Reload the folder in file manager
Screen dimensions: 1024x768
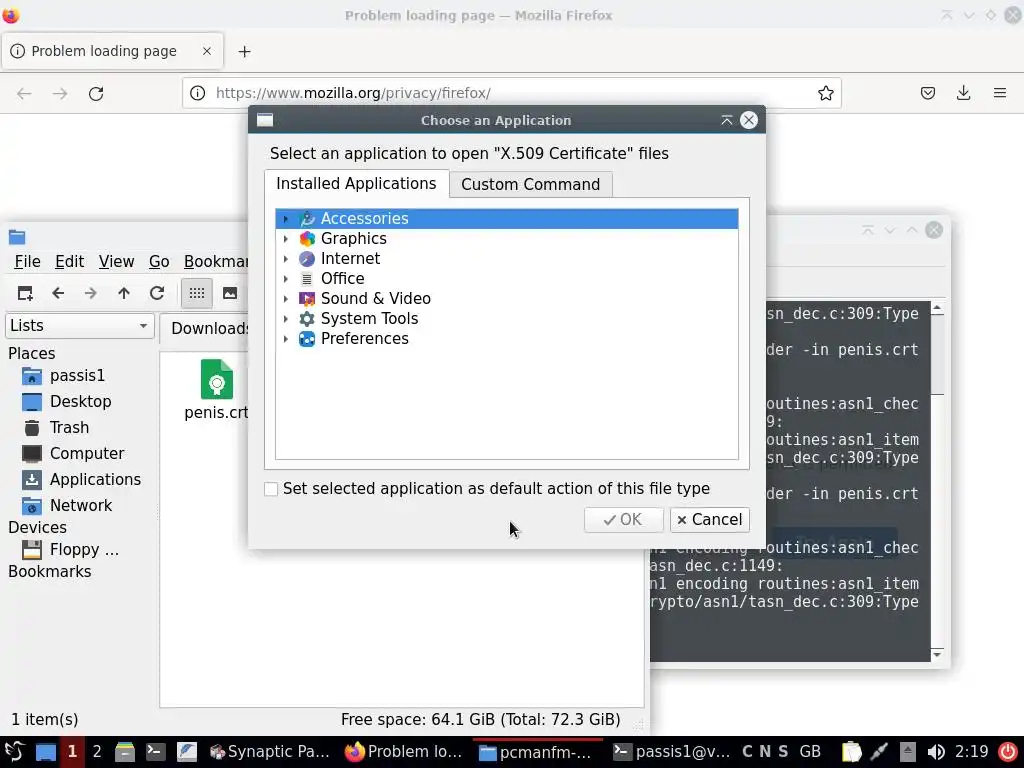pos(157,293)
